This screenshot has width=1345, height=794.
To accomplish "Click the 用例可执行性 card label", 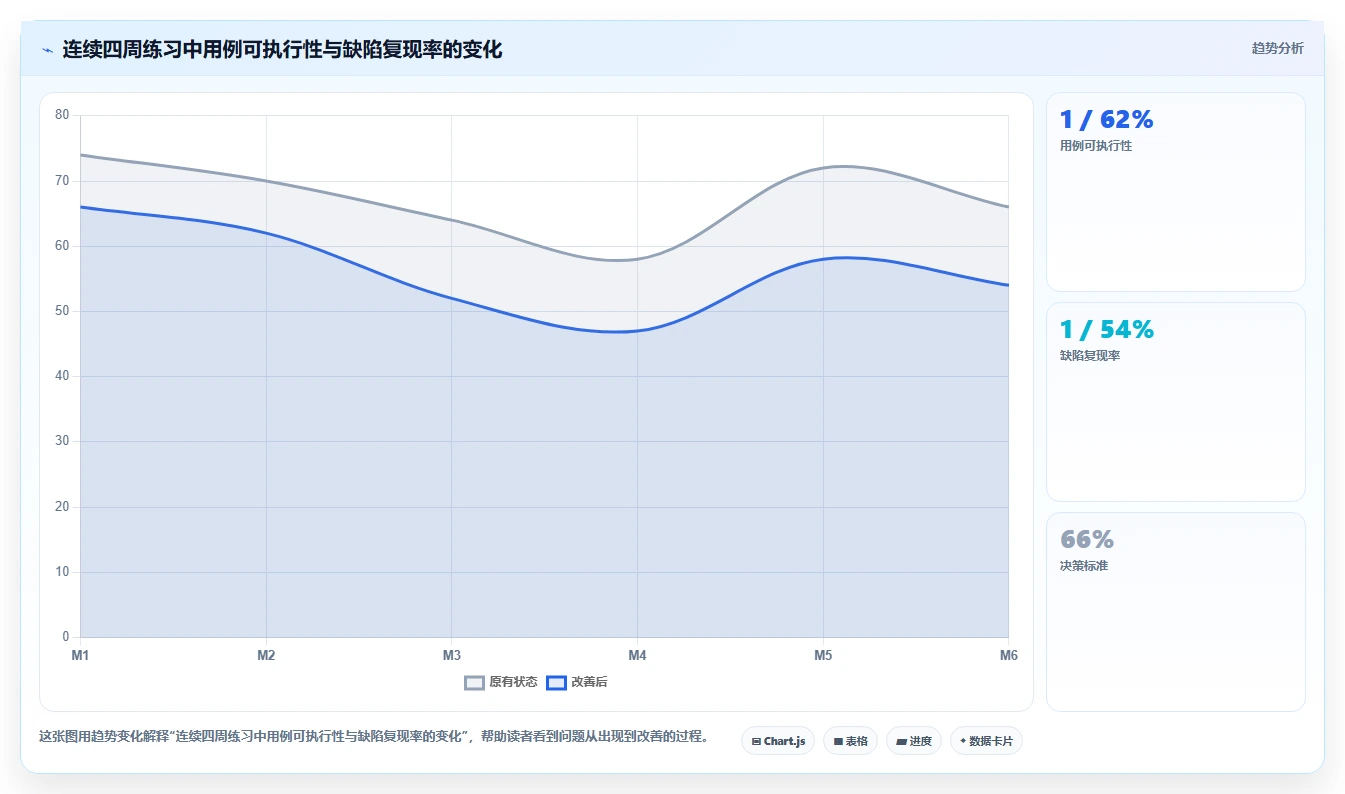I will pos(1096,146).
